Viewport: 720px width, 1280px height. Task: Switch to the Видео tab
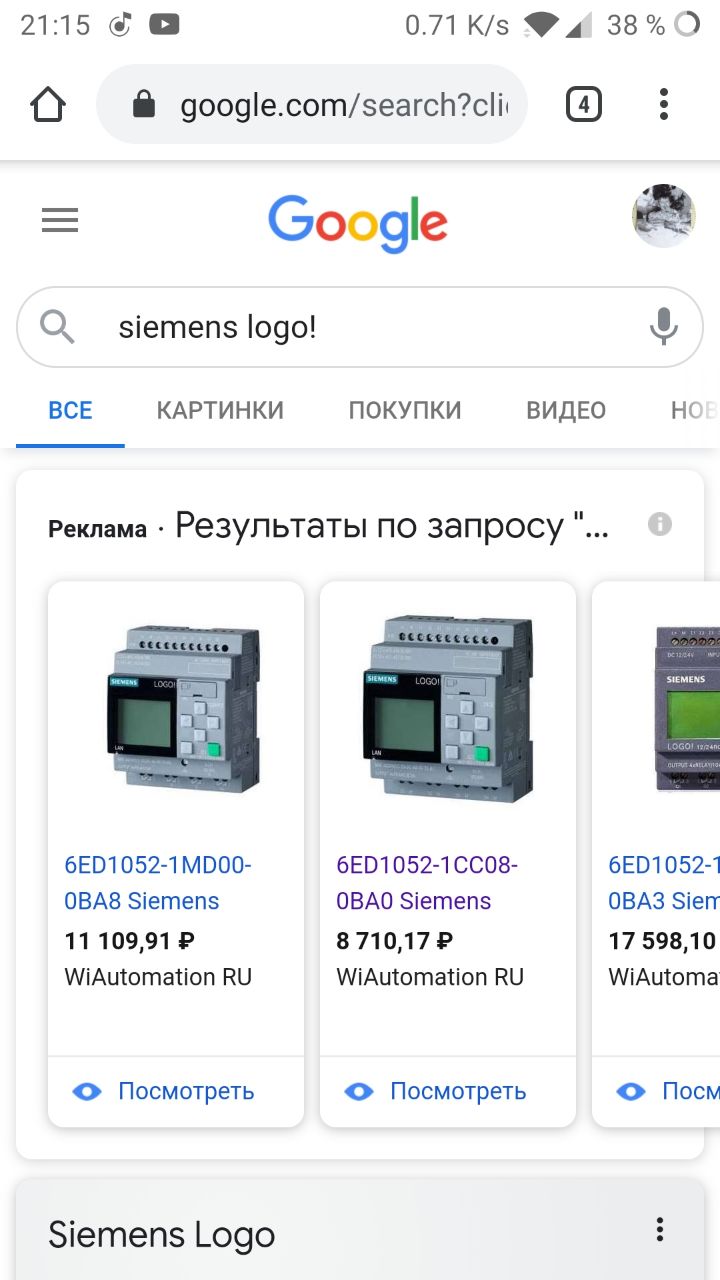(x=566, y=410)
